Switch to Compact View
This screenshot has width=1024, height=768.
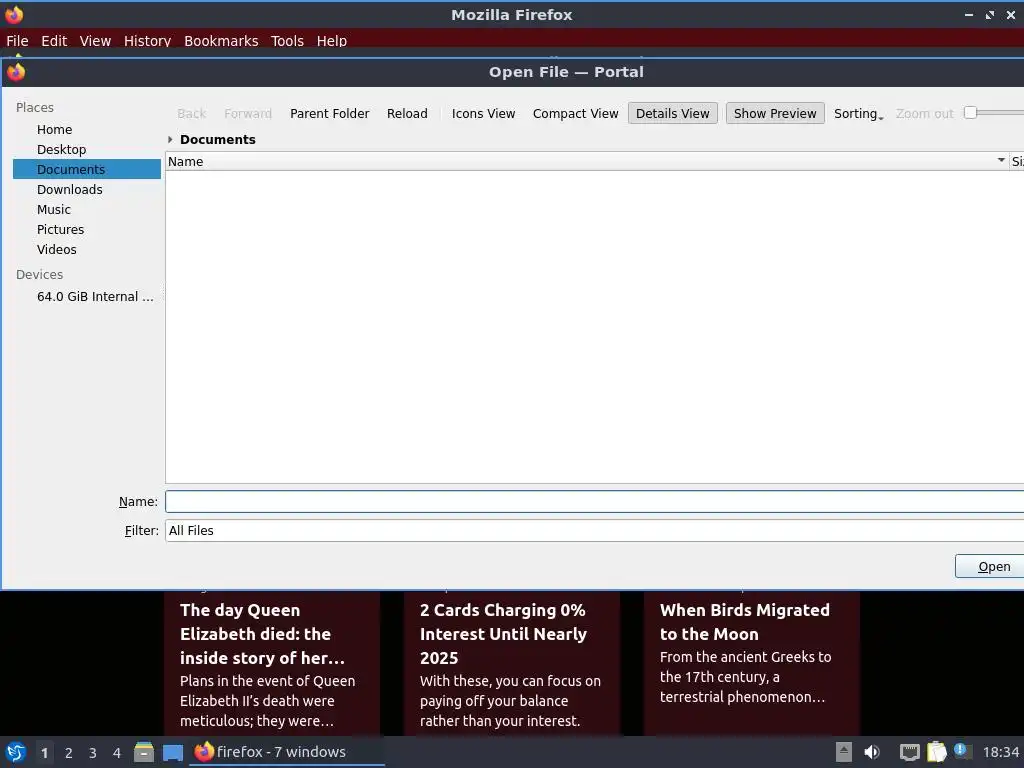[x=575, y=114]
